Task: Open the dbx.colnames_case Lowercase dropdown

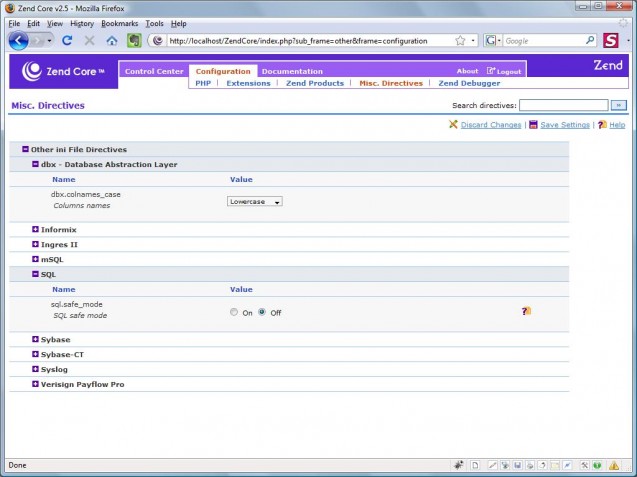Action: [x=255, y=202]
